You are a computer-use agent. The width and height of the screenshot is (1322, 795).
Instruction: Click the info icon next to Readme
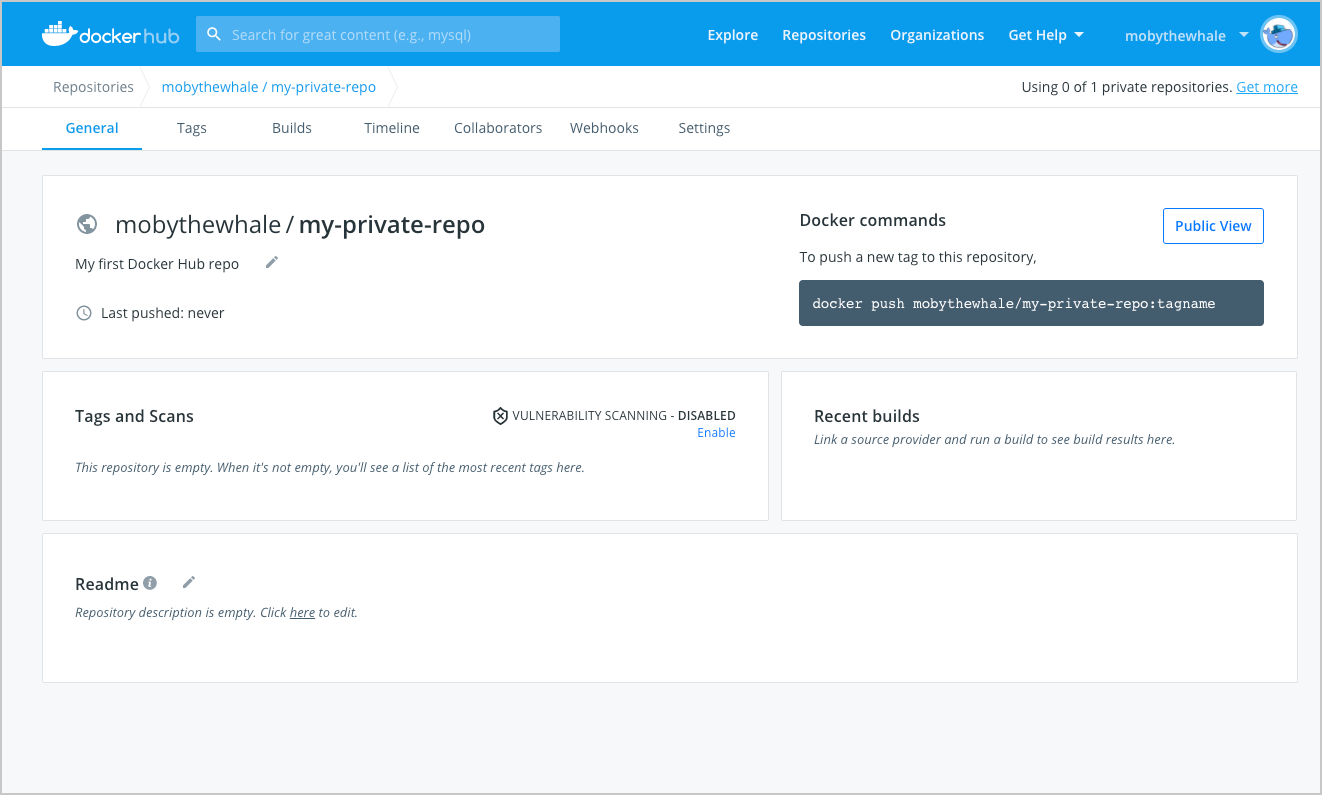(149, 583)
